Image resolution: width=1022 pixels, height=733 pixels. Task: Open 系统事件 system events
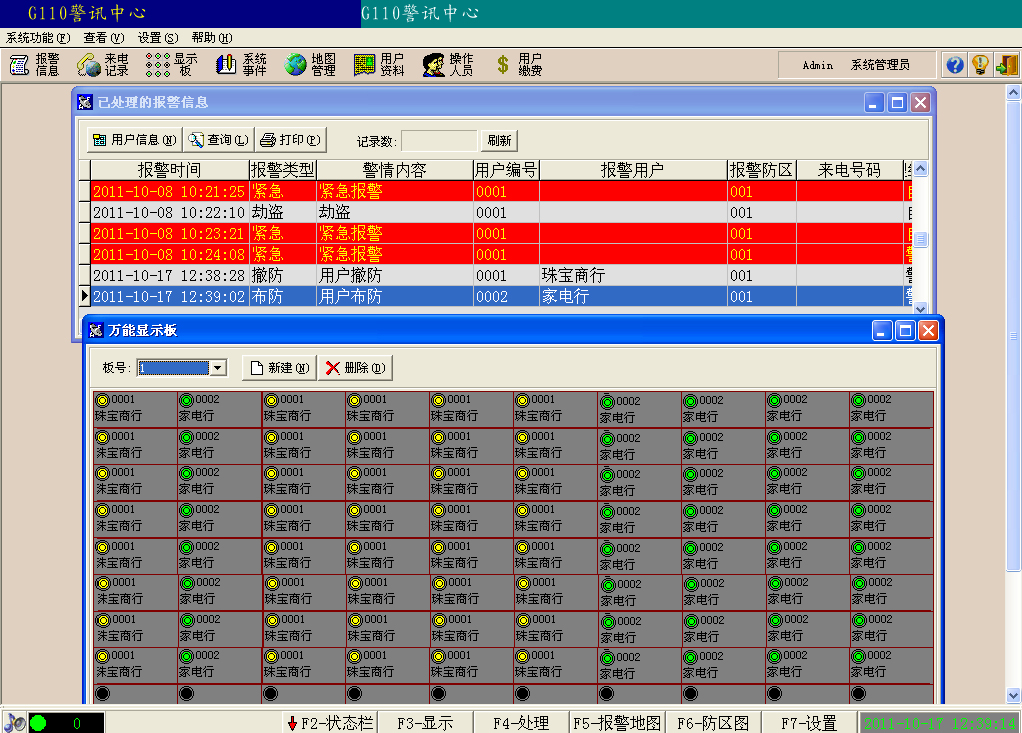[241, 65]
